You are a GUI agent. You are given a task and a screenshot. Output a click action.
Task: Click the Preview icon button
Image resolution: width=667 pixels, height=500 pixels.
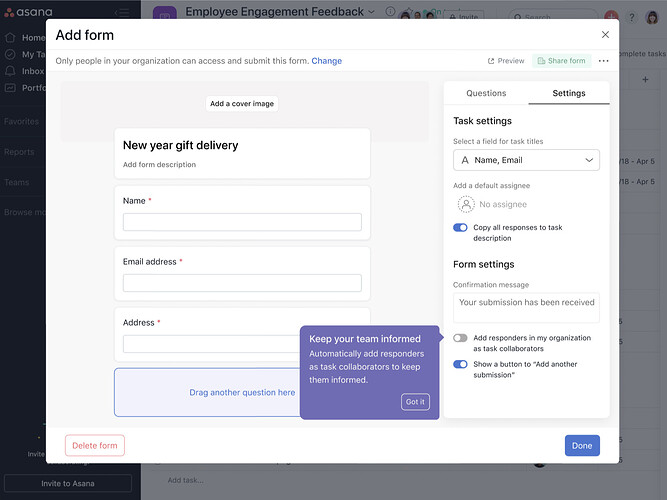point(506,61)
